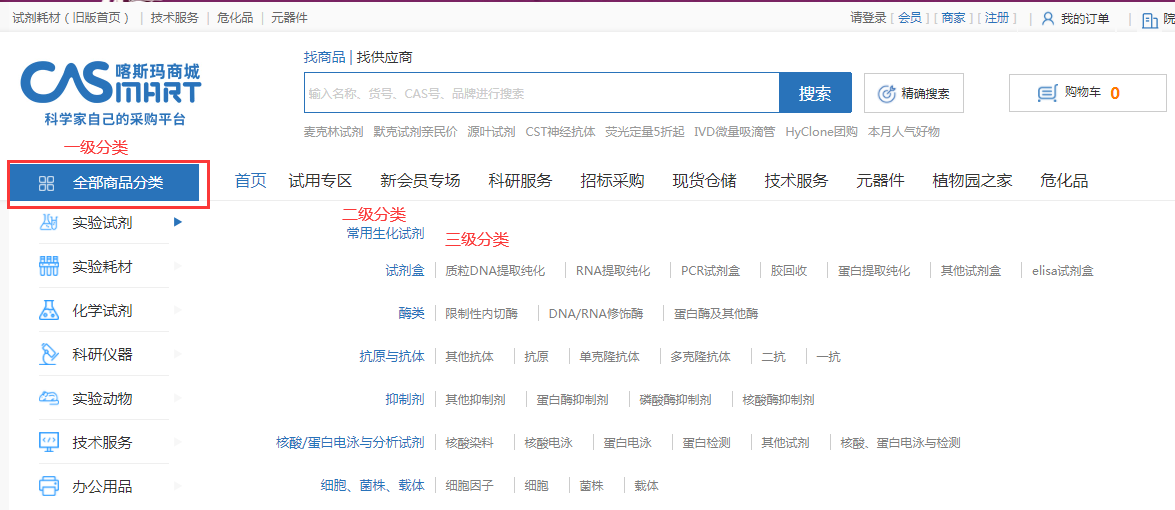Click the 注册 register link
The height and width of the screenshot is (510, 1175).
(996, 18)
